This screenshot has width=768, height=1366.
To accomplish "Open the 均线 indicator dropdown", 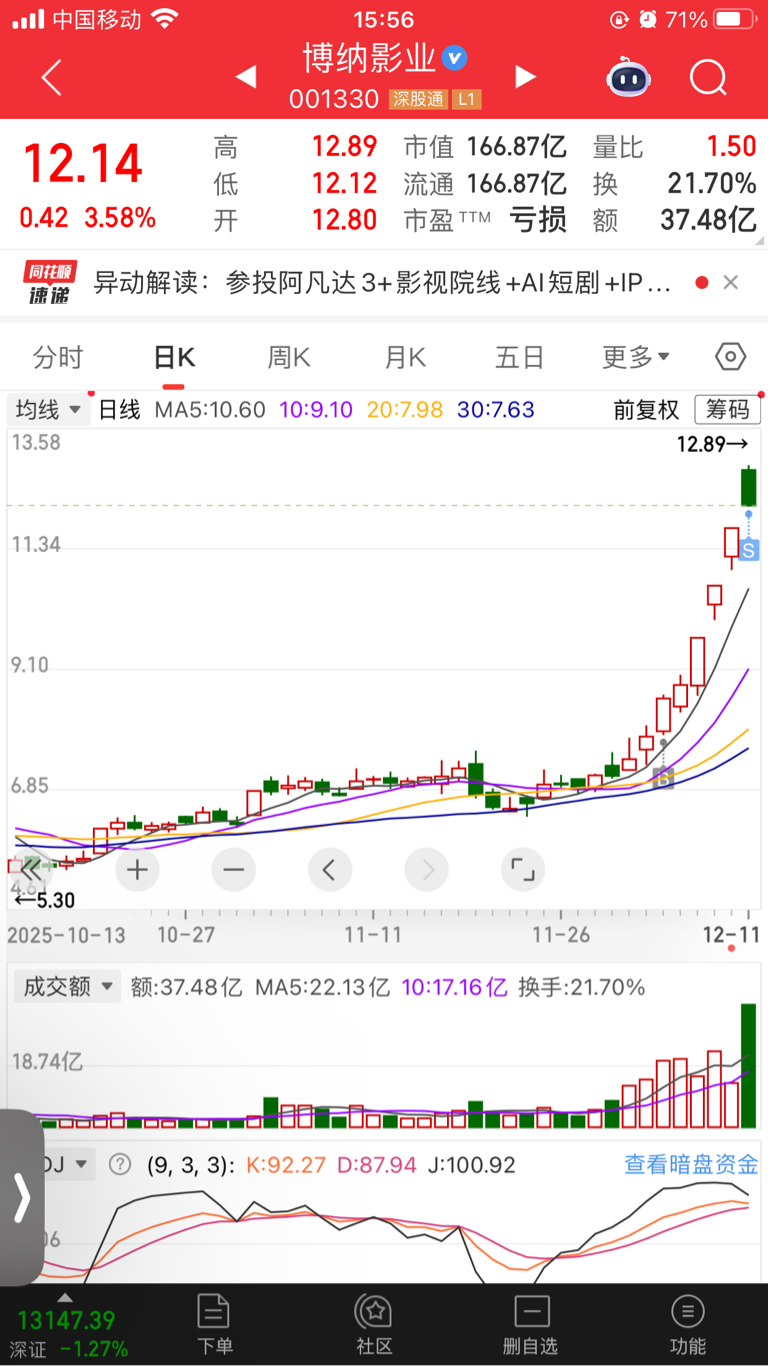I will click(x=48, y=410).
